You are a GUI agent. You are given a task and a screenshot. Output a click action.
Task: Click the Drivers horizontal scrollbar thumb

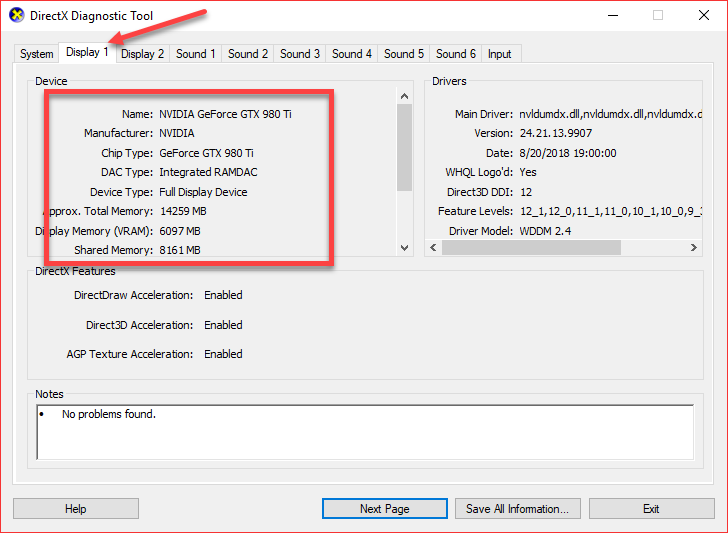(531, 247)
